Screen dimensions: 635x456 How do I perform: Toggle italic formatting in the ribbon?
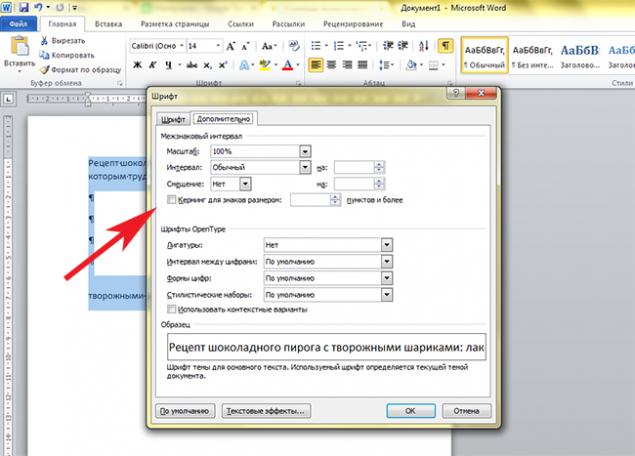click(x=152, y=65)
